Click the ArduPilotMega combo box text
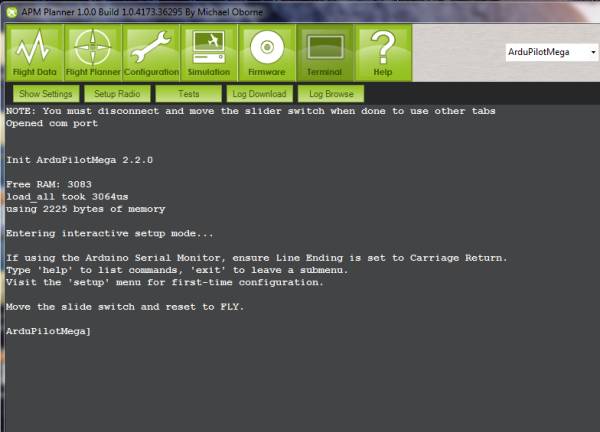This screenshot has width=600, height=432. [545, 52]
